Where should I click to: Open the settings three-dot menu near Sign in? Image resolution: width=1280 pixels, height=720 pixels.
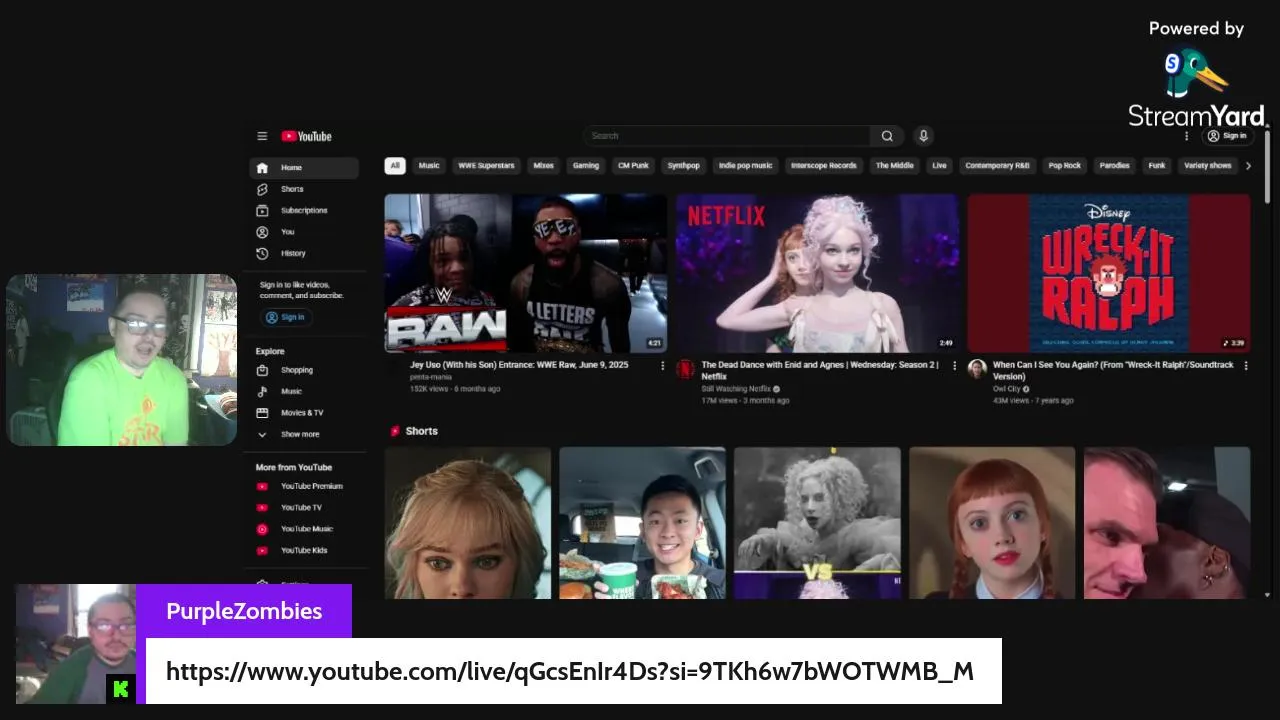click(x=1187, y=136)
